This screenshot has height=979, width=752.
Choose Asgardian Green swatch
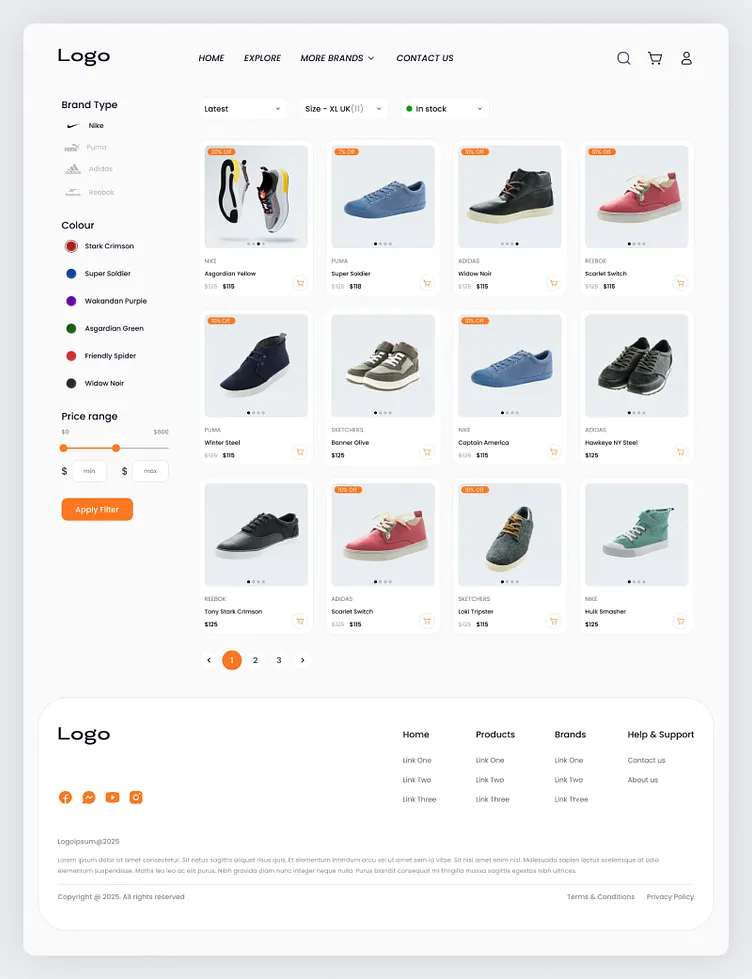pyautogui.click(x=71, y=328)
